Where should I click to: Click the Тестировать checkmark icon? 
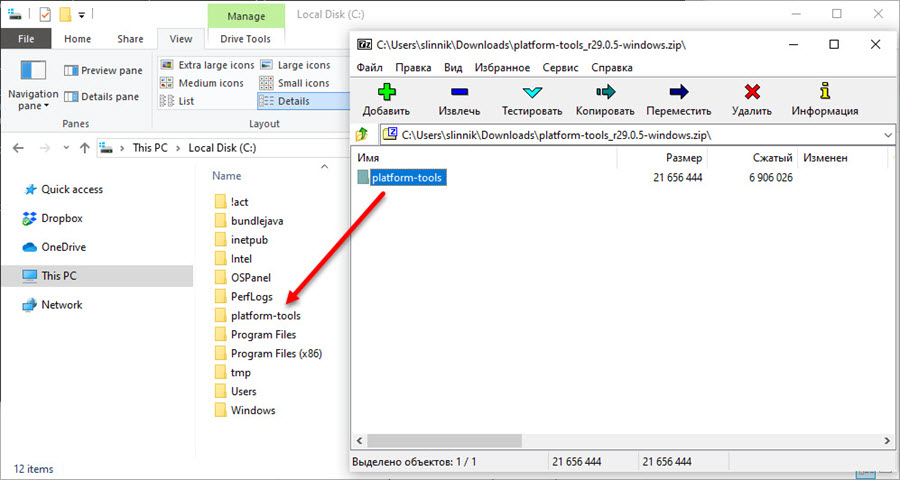tap(532, 92)
